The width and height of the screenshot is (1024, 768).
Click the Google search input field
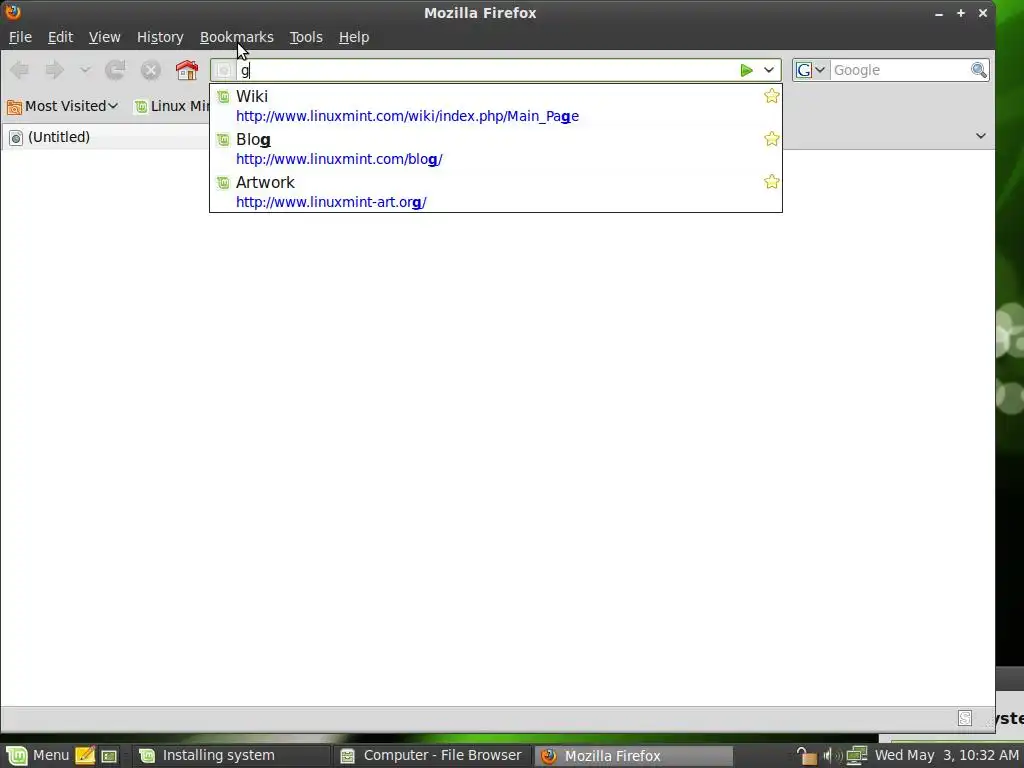point(901,70)
